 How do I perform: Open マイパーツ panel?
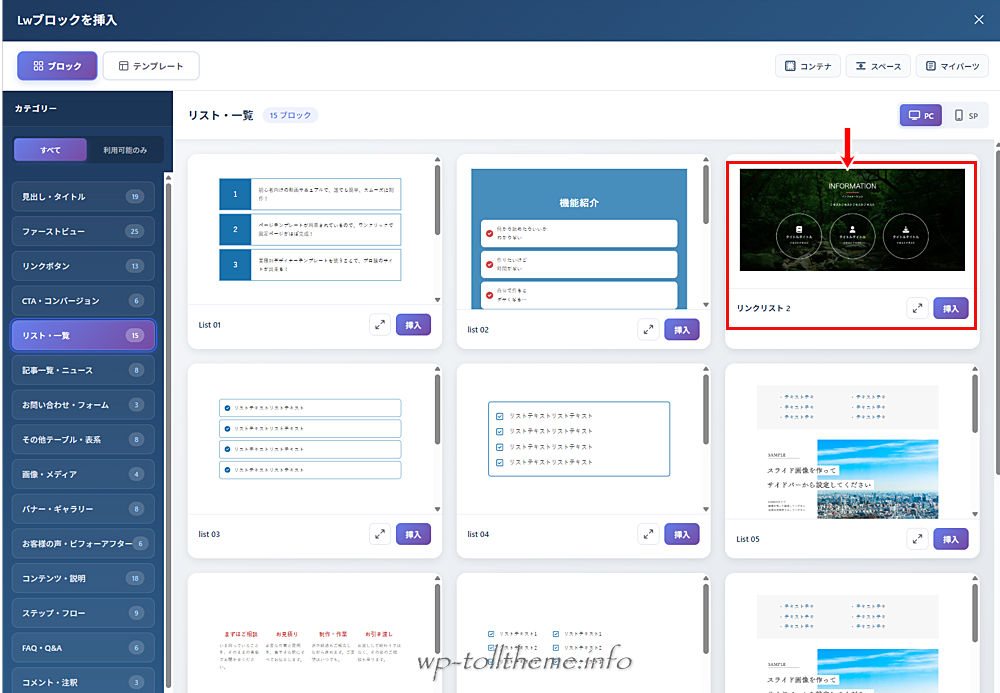tap(952, 66)
